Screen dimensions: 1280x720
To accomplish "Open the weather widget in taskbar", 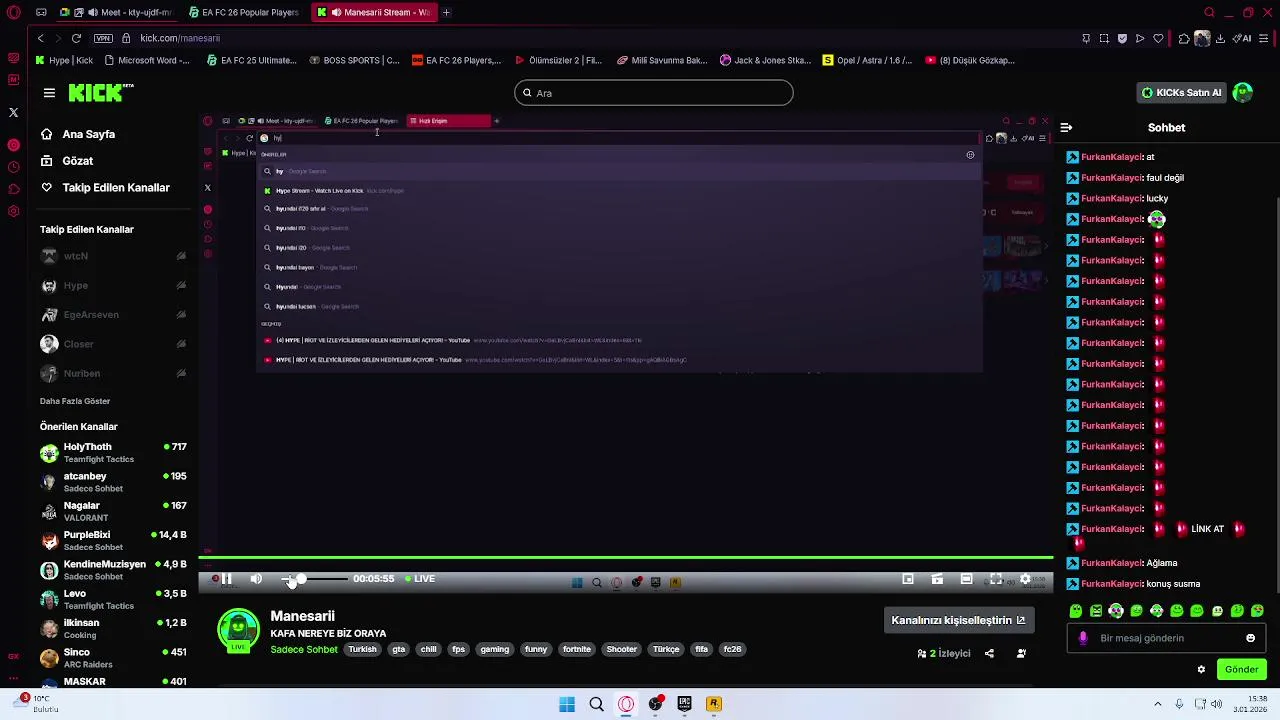I will (42, 704).
